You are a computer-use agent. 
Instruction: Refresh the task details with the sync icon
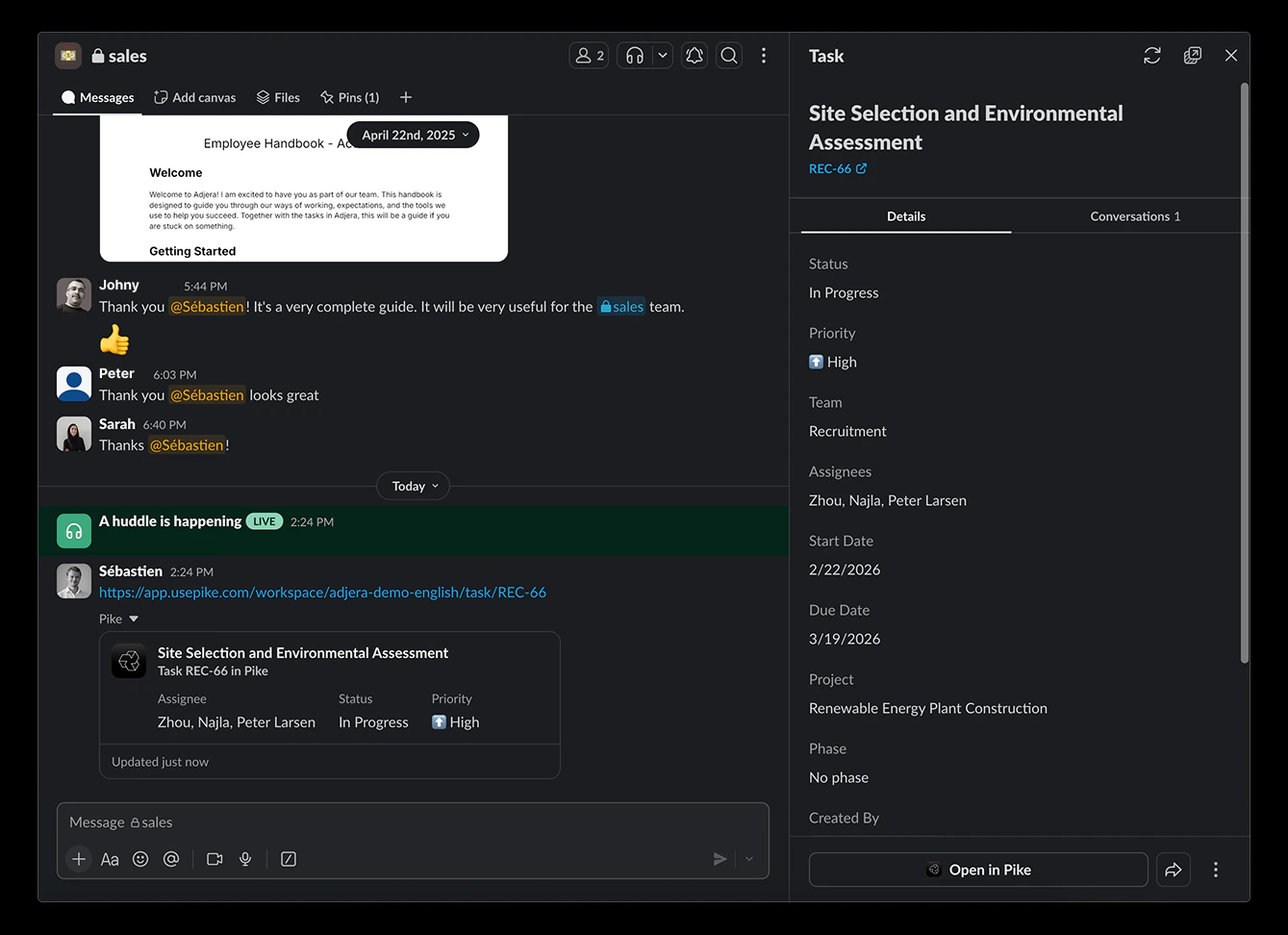tap(1151, 55)
